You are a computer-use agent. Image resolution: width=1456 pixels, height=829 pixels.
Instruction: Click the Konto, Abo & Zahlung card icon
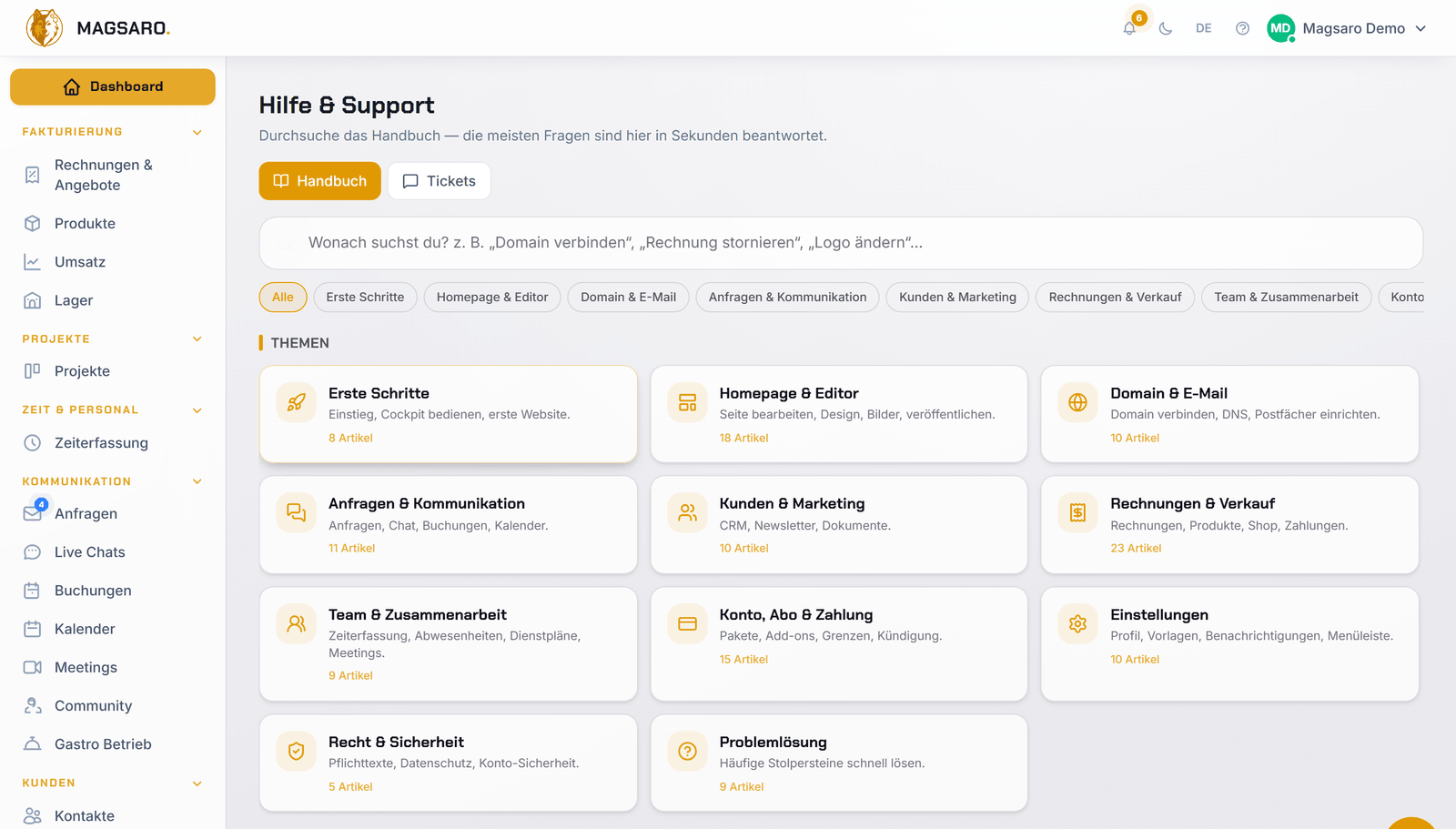[687, 623]
